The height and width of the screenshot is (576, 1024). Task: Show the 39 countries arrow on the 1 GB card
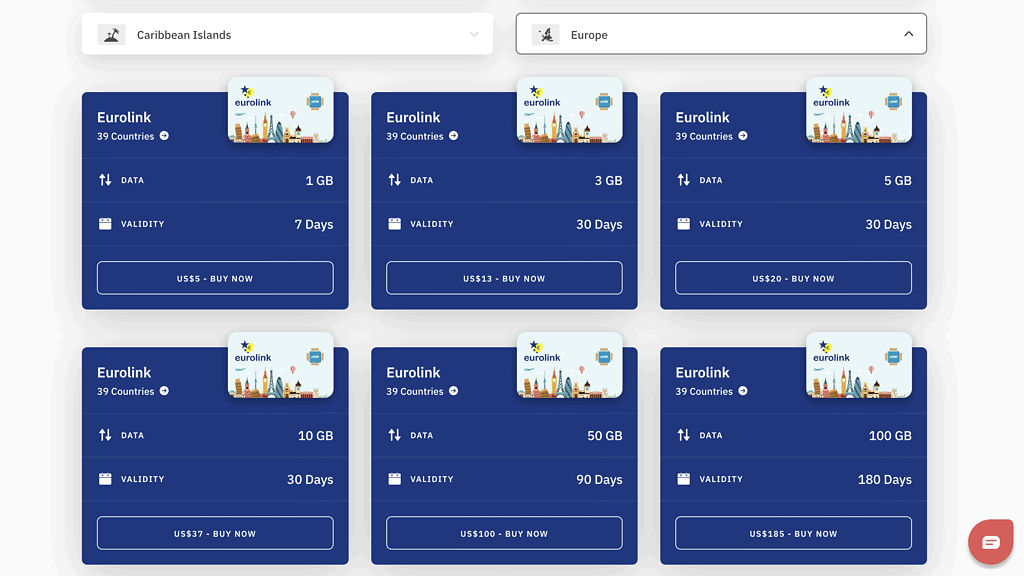165,136
